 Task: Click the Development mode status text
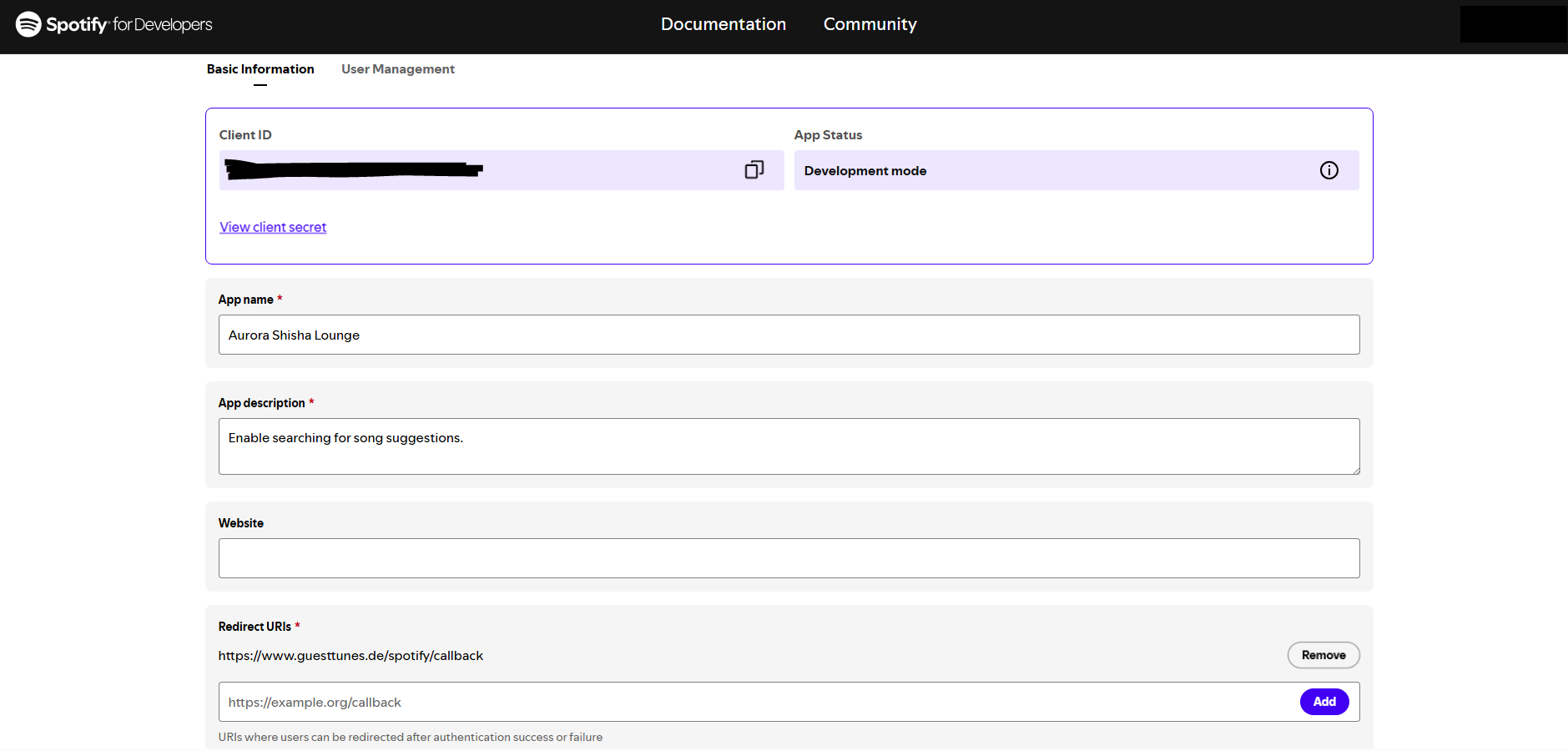(x=865, y=171)
